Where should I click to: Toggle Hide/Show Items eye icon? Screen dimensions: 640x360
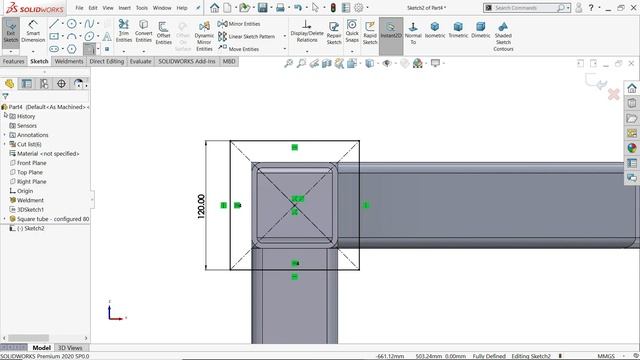pos(387,63)
